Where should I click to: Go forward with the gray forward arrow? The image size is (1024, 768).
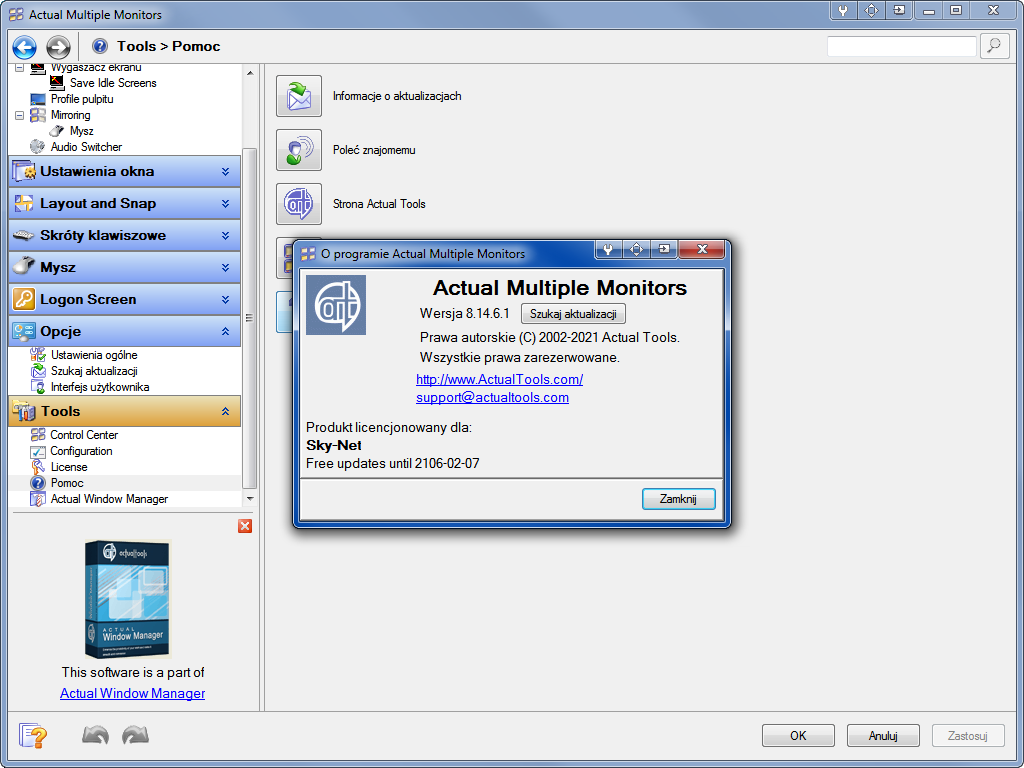[x=58, y=47]
